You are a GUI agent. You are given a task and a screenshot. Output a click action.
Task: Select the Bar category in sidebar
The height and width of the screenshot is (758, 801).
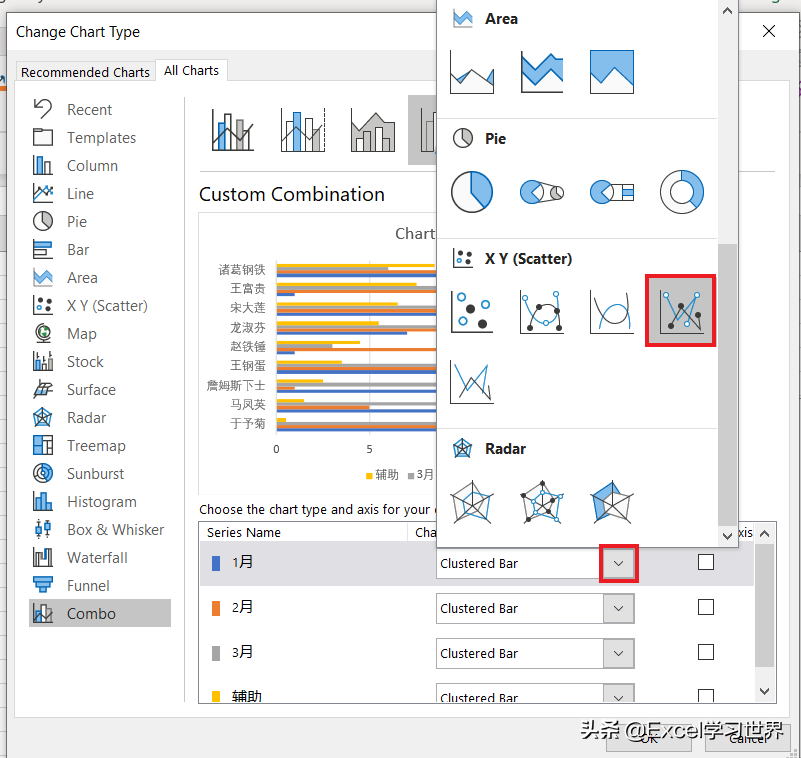(78, 250)
